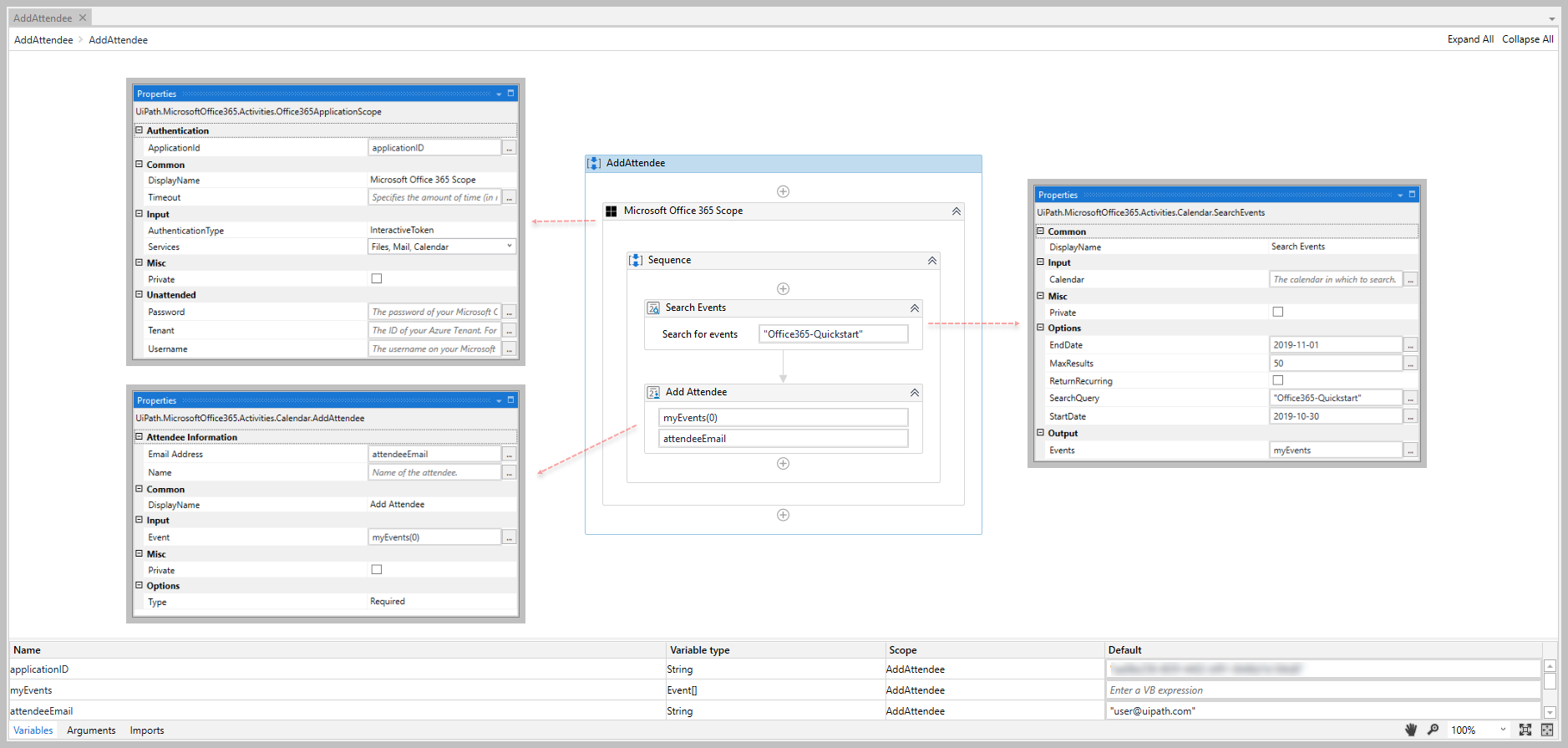Image resolution: width=1568 pixels, height=748 pixels.
Task: Click the fit to screen icon
Action: [1525, 730]
